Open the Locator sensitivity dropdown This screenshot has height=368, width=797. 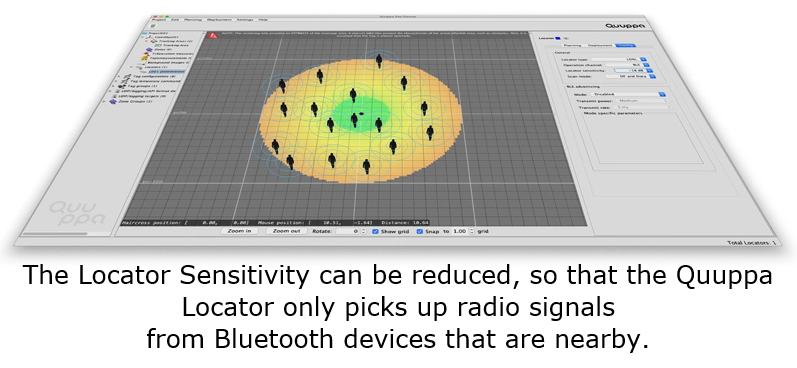coord(633,71)
